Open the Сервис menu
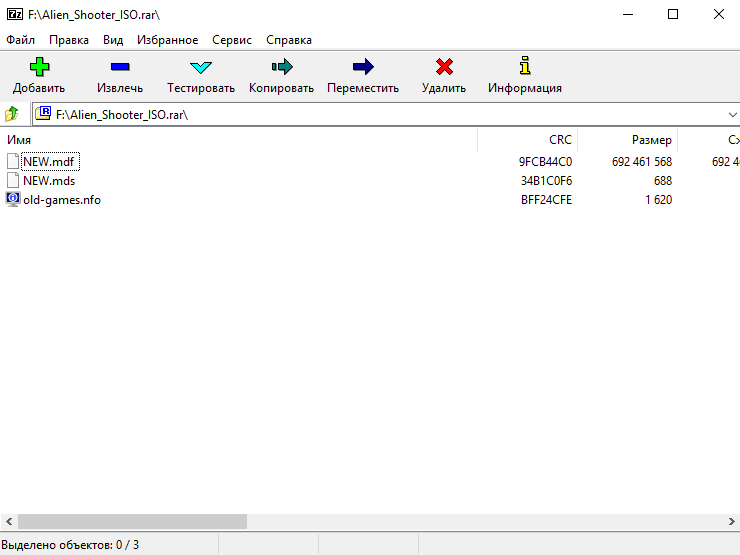 click(x=232, y=40)
